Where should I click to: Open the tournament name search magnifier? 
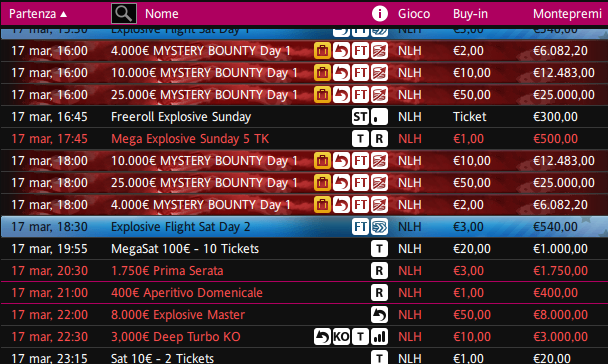point(124,14)
